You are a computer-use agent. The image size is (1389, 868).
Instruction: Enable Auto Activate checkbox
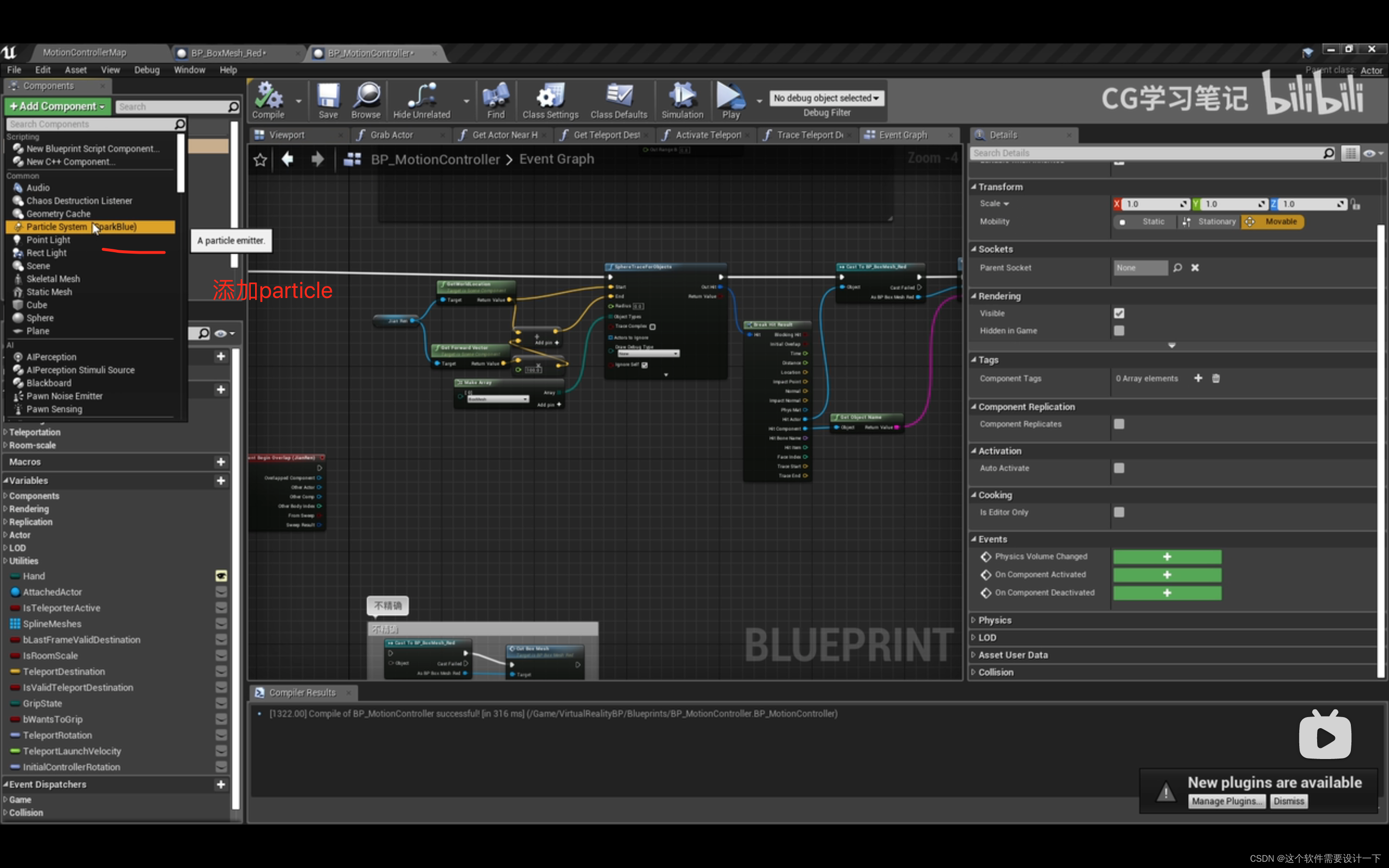(x=1118, y=468)
